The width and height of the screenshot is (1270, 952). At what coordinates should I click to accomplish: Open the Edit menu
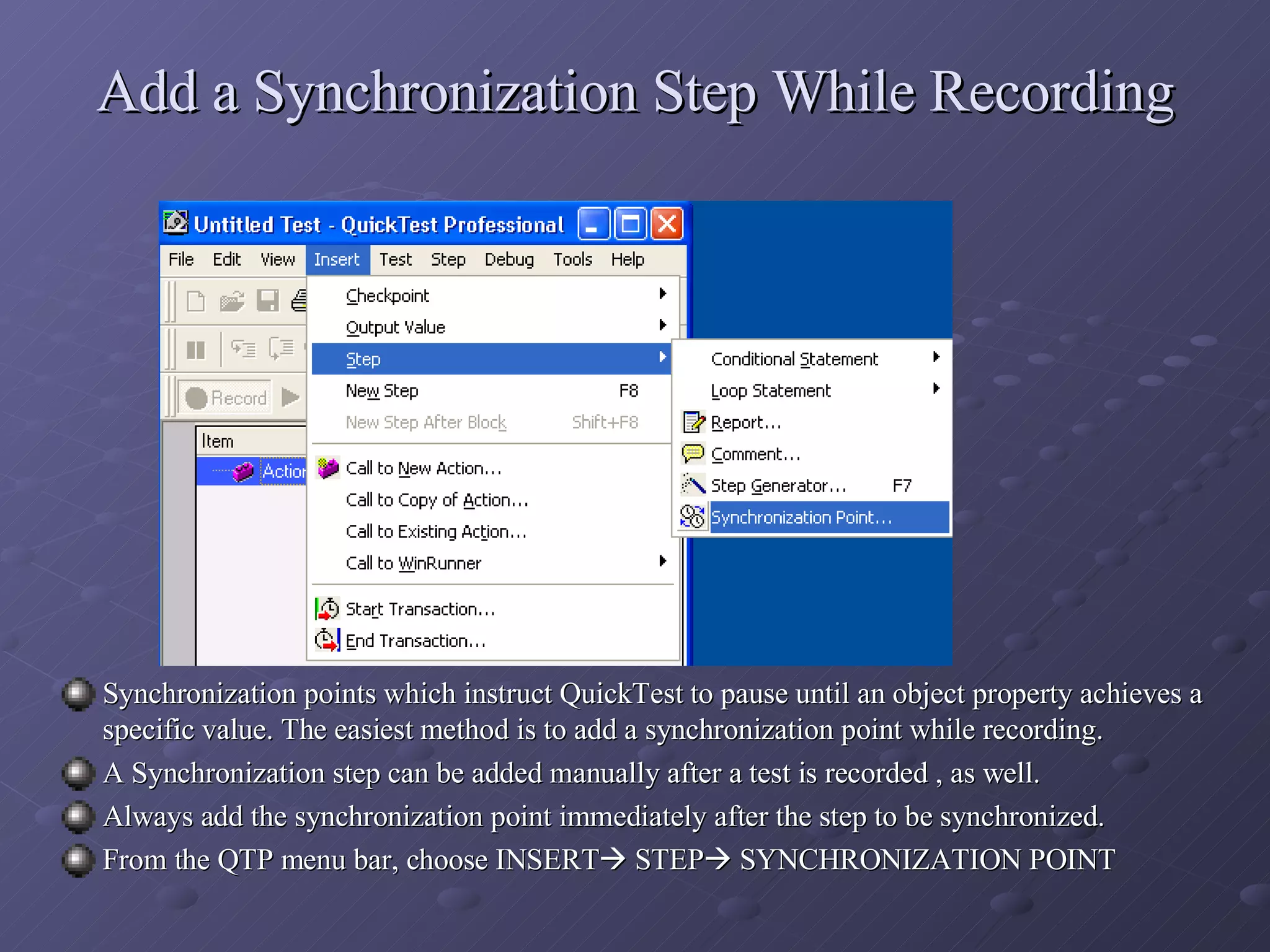click(226, 259)
